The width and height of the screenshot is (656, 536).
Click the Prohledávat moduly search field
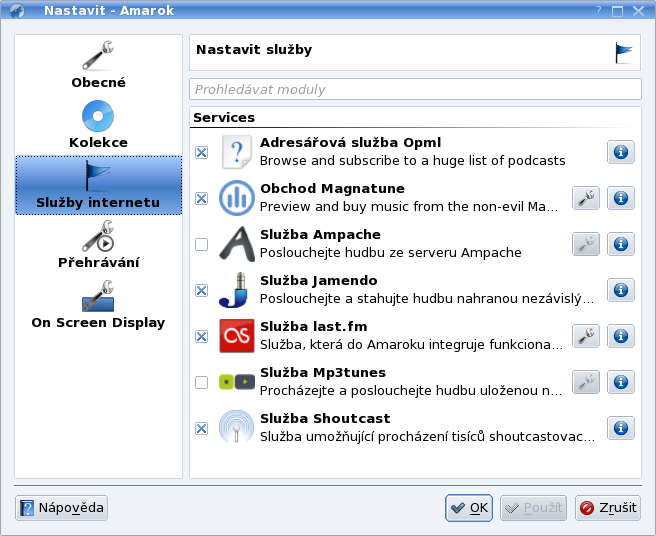click(415, 89)
